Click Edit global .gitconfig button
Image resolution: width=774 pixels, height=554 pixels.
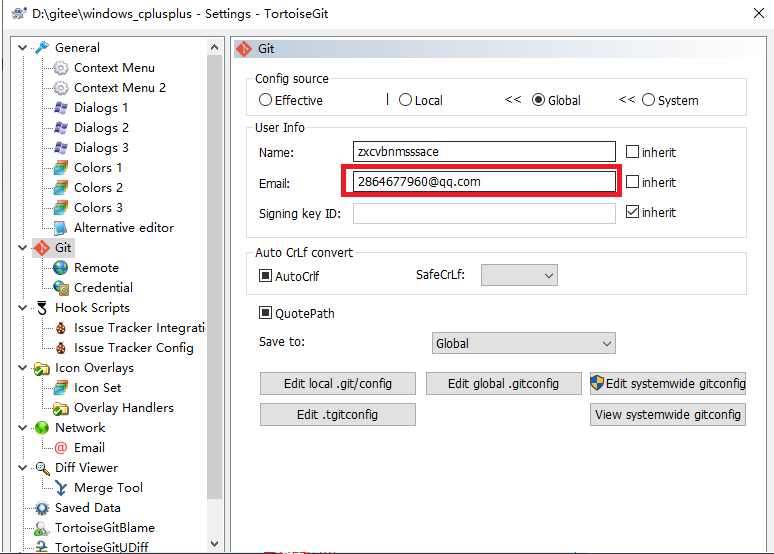[x=503, y=384]
